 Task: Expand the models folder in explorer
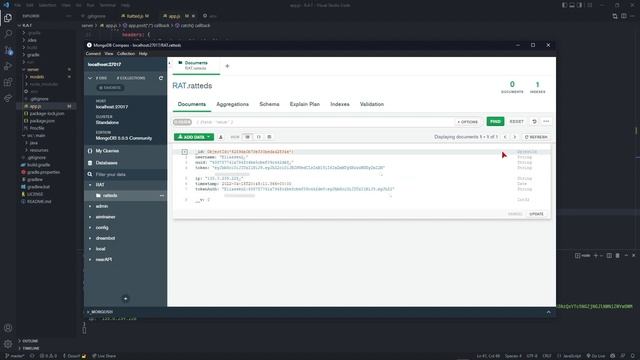(x=37, y=77)
